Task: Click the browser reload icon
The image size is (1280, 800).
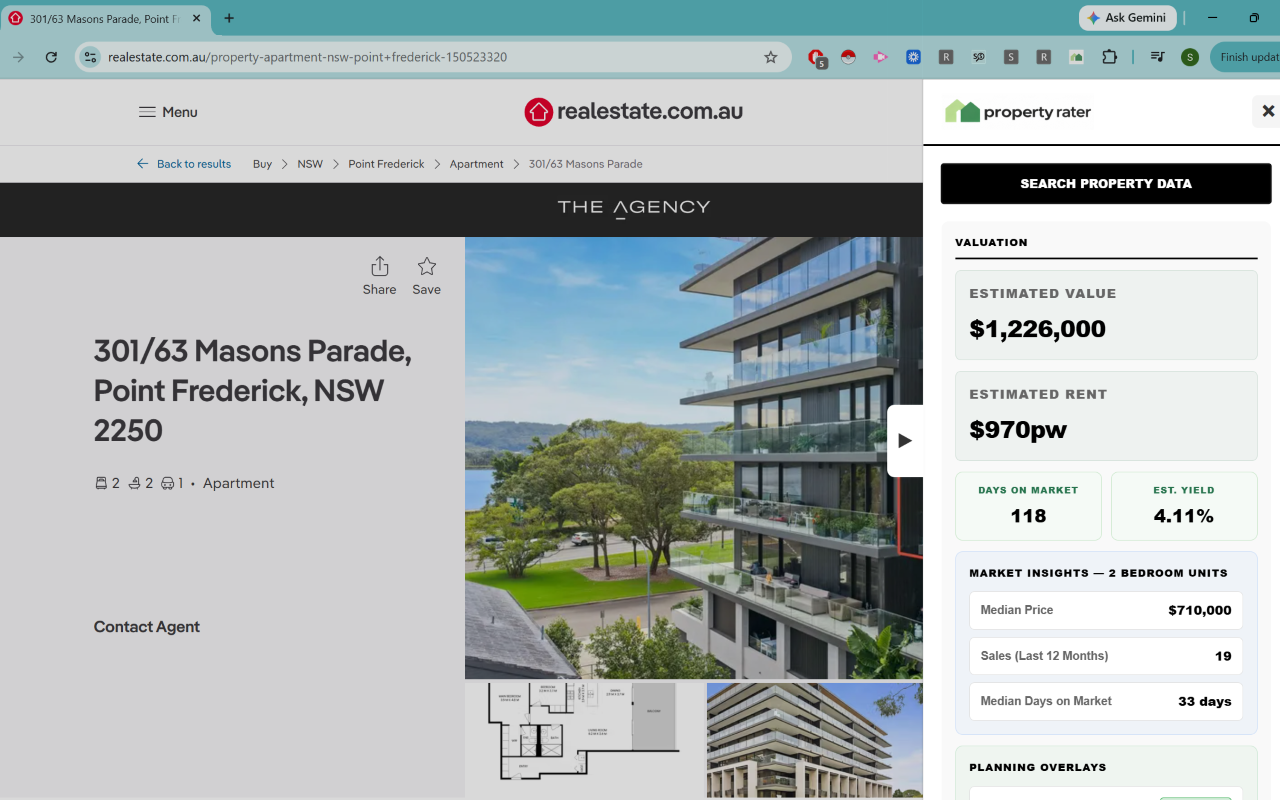Action: pos(51,57)
